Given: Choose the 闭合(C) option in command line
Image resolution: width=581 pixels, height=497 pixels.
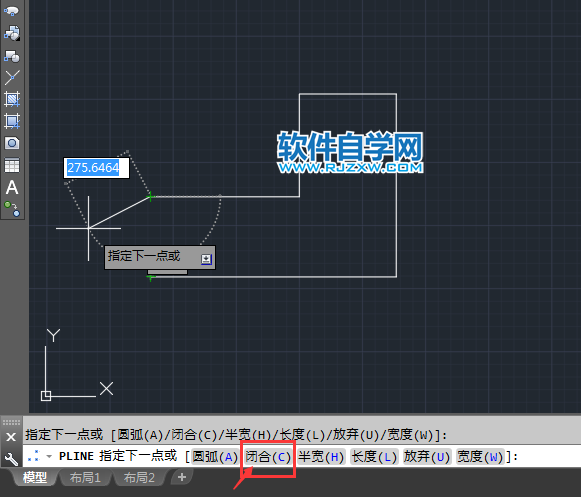Looking at the screenshot, I should (268, 457).
